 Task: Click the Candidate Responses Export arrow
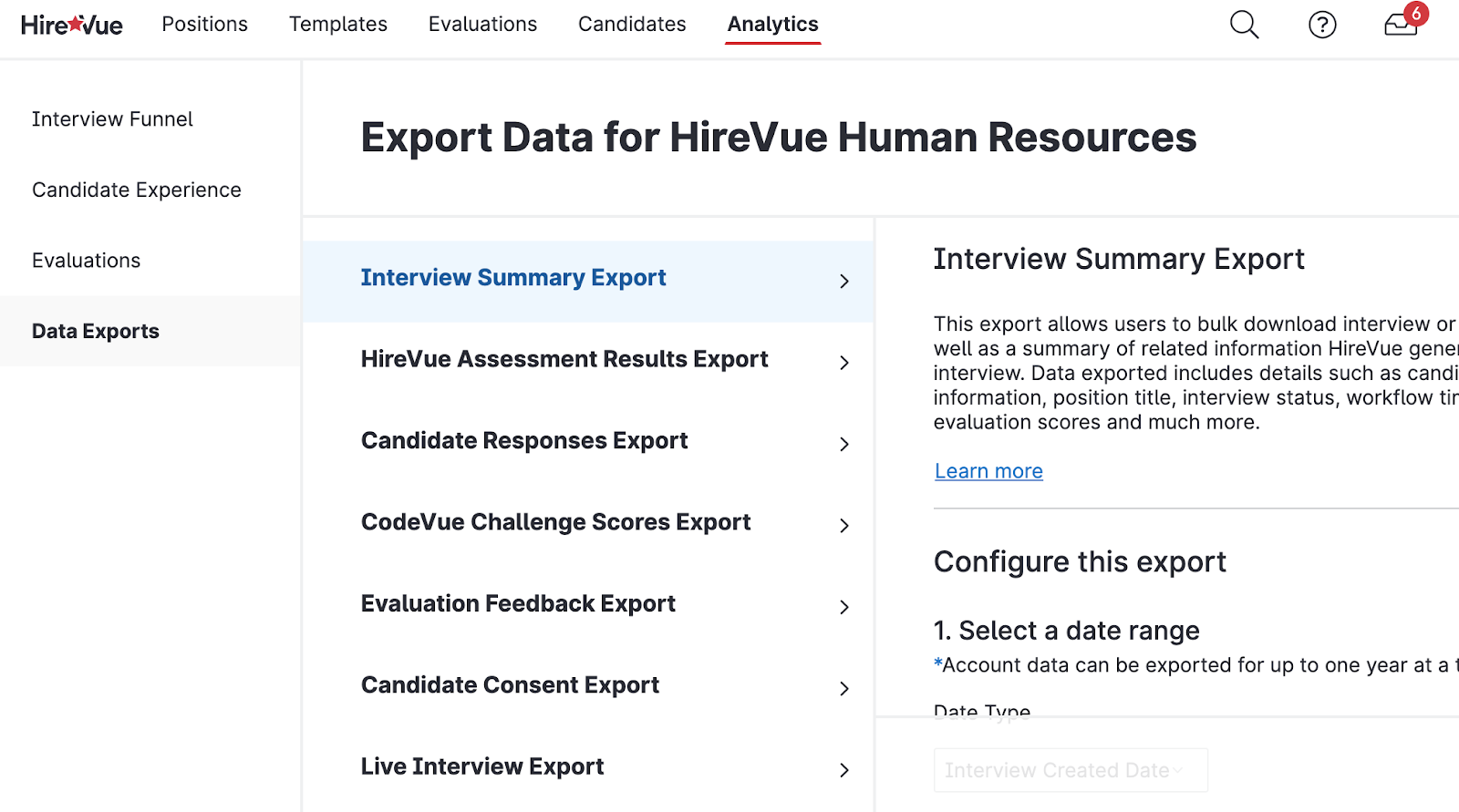tap(843, 444)
